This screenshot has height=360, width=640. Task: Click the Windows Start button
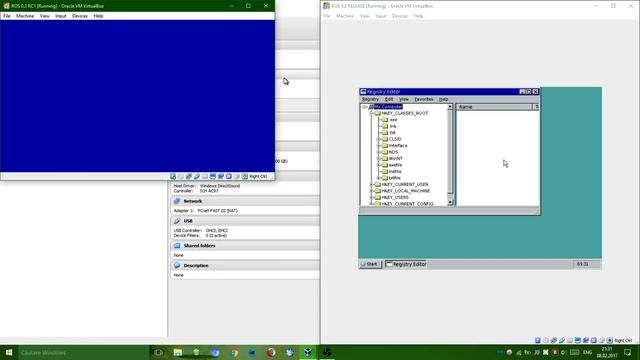(x=9, y=352)
